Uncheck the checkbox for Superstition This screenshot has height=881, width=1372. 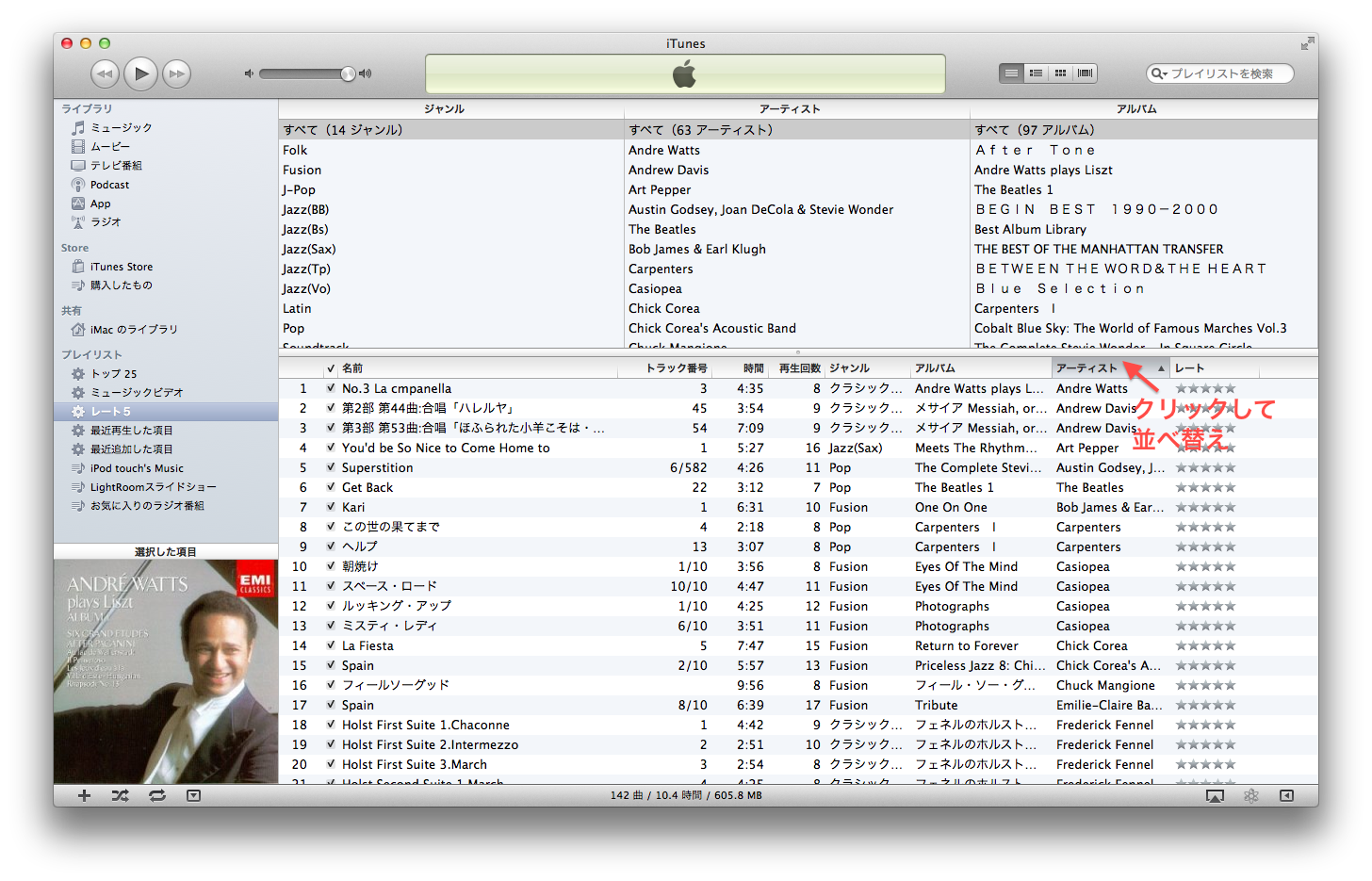pos(331,467)
